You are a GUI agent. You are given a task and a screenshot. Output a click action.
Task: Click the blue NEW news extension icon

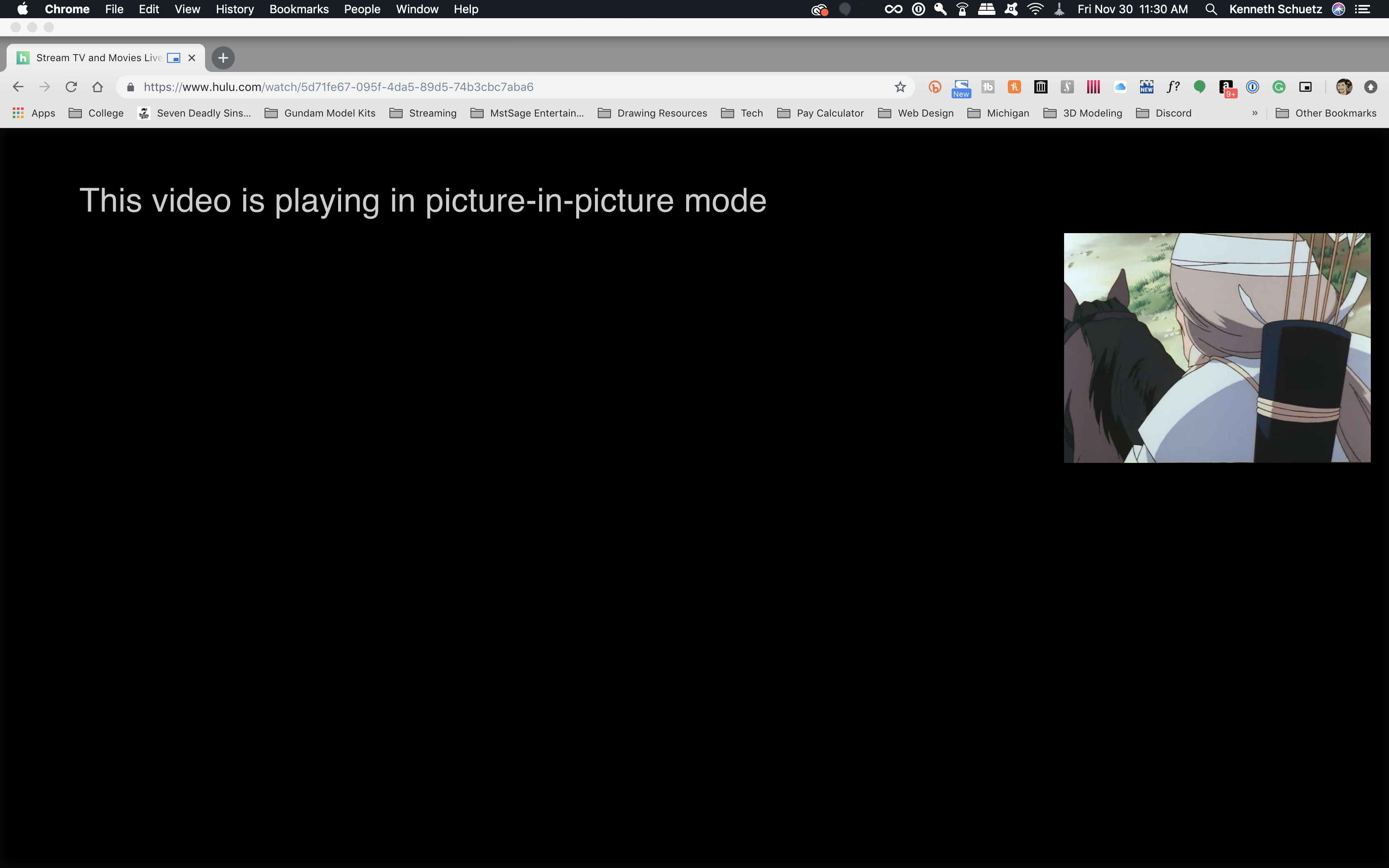[x=1146, y=87]
